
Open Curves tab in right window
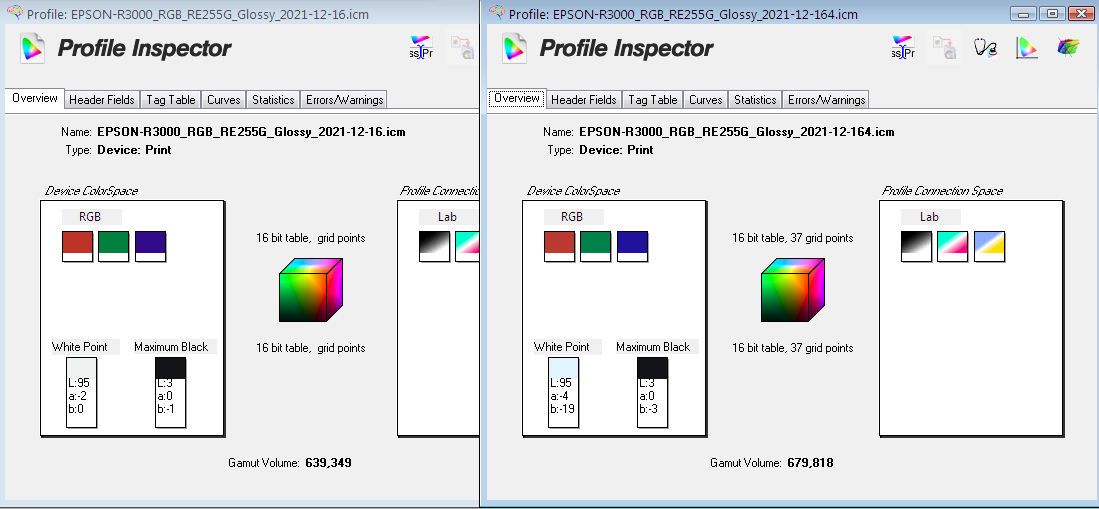tap(706, 100)
